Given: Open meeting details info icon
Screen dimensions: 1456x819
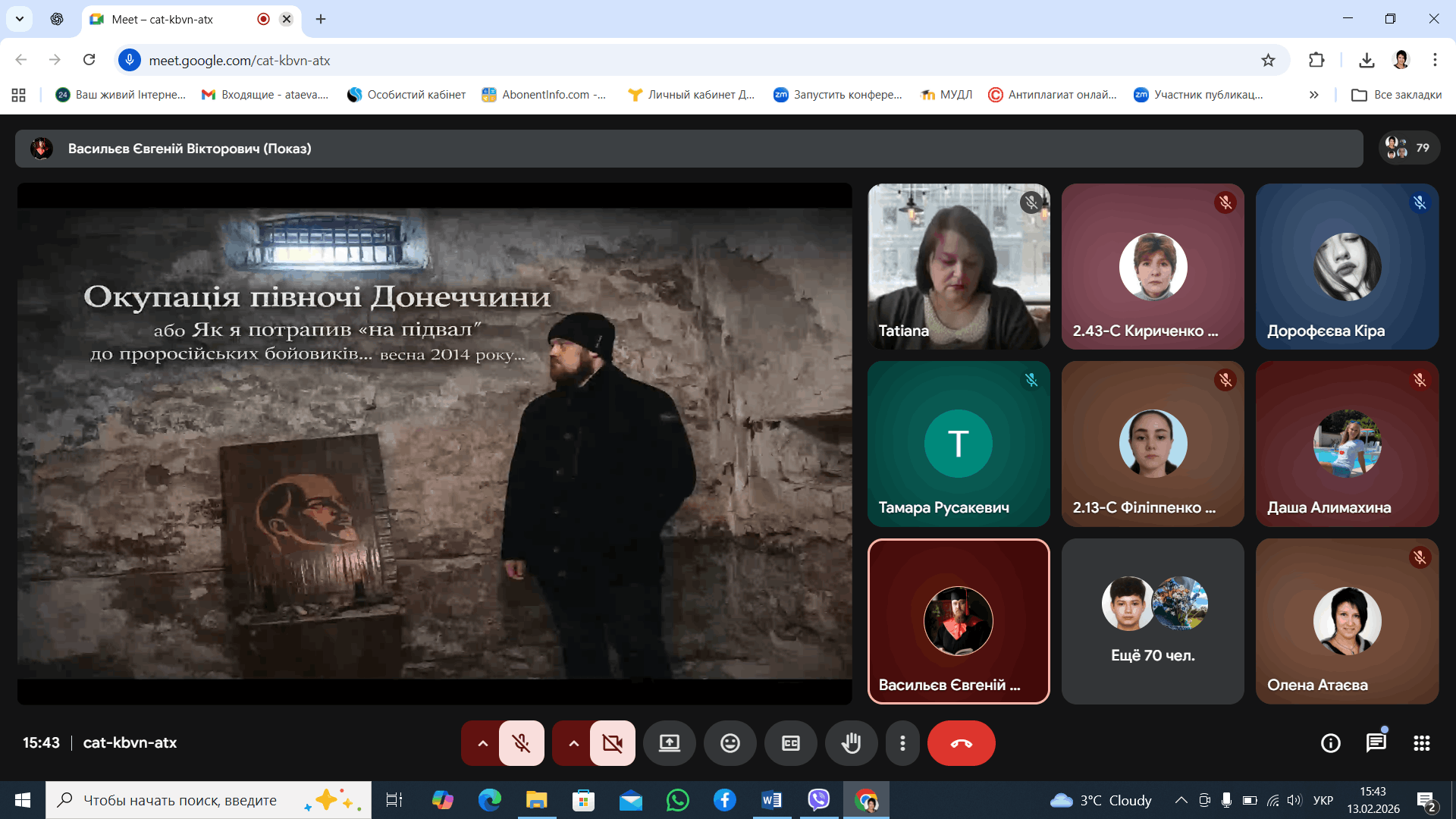Looking at the screenshot, I should click(x=1330, y=743).
